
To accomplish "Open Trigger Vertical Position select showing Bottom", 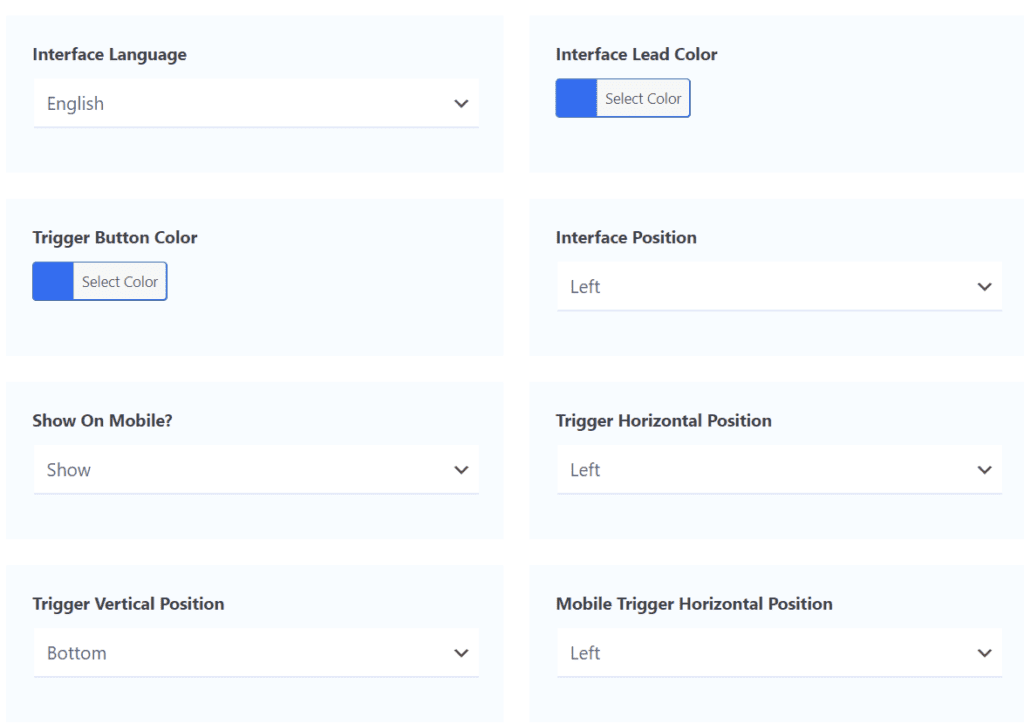I will click(256, 653).
